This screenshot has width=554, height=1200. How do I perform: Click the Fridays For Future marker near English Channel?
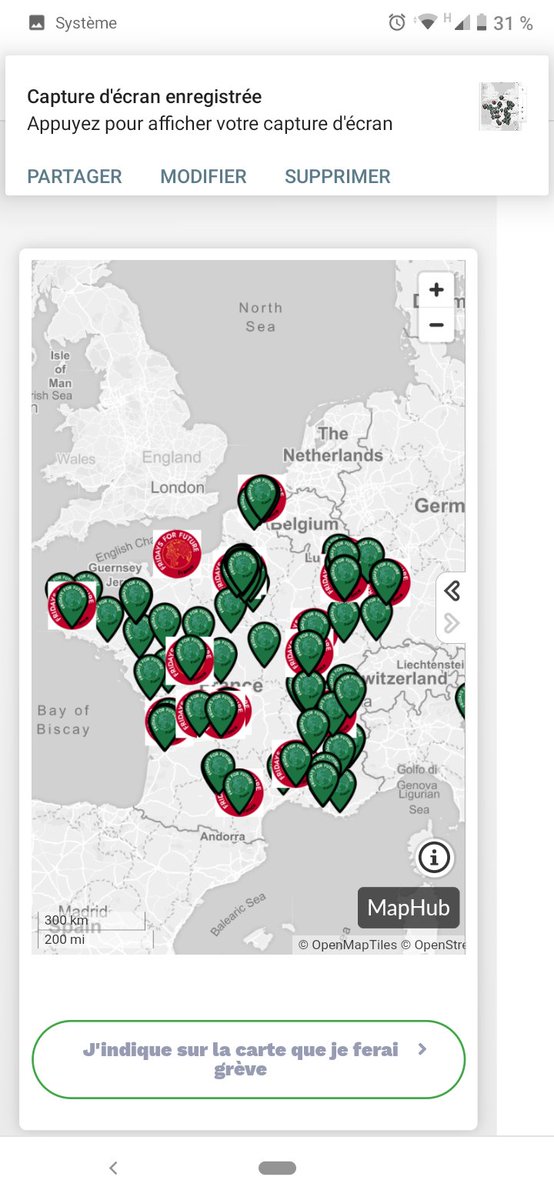[x=177, y=554]
